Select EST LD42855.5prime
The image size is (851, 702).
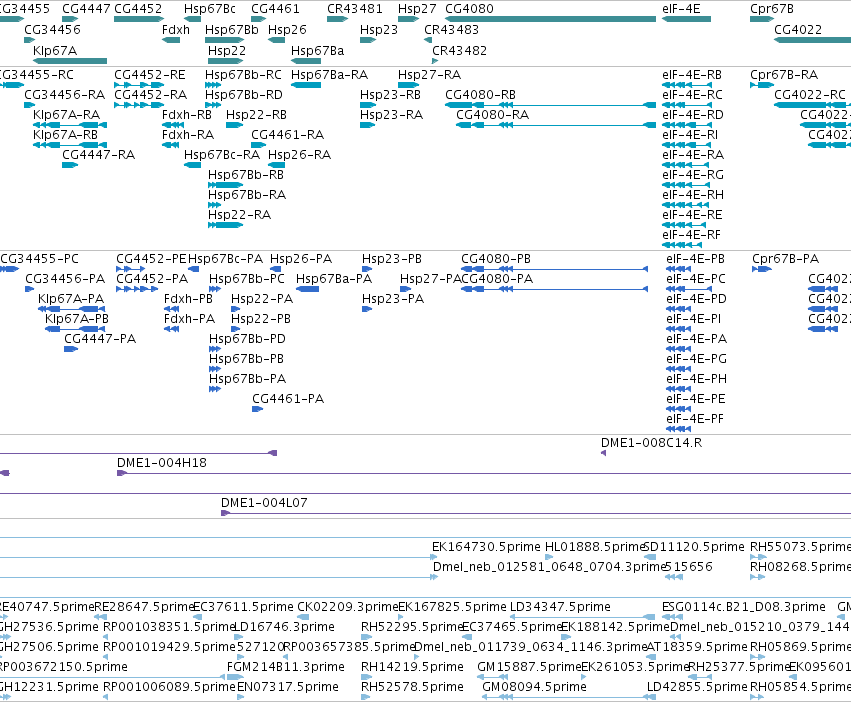(697, 687)
